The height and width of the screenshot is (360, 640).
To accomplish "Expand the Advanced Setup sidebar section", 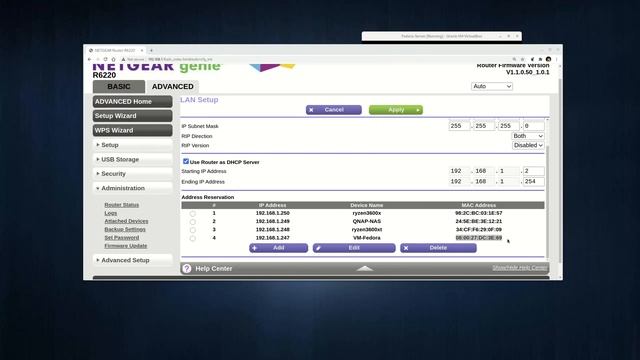I will click(133, 260).
